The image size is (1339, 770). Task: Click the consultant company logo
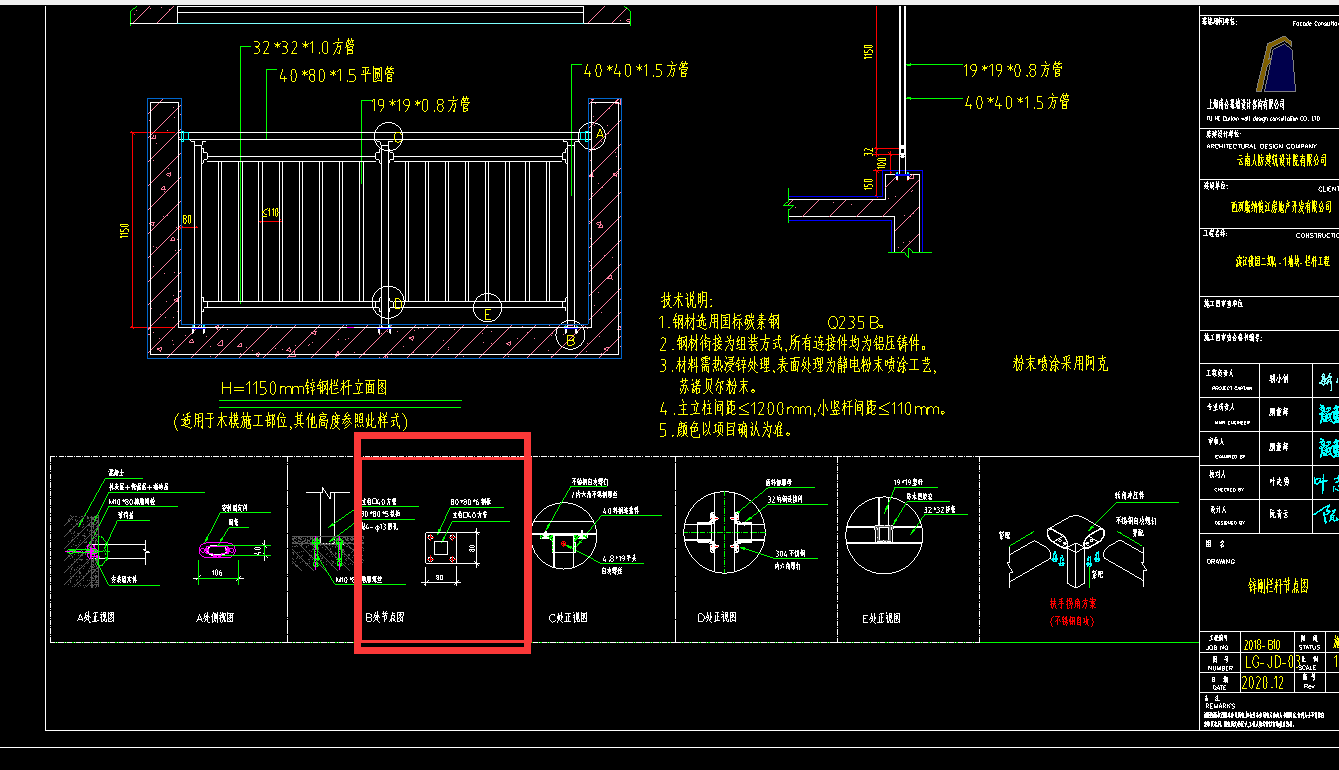click(x=1276, y=65)
